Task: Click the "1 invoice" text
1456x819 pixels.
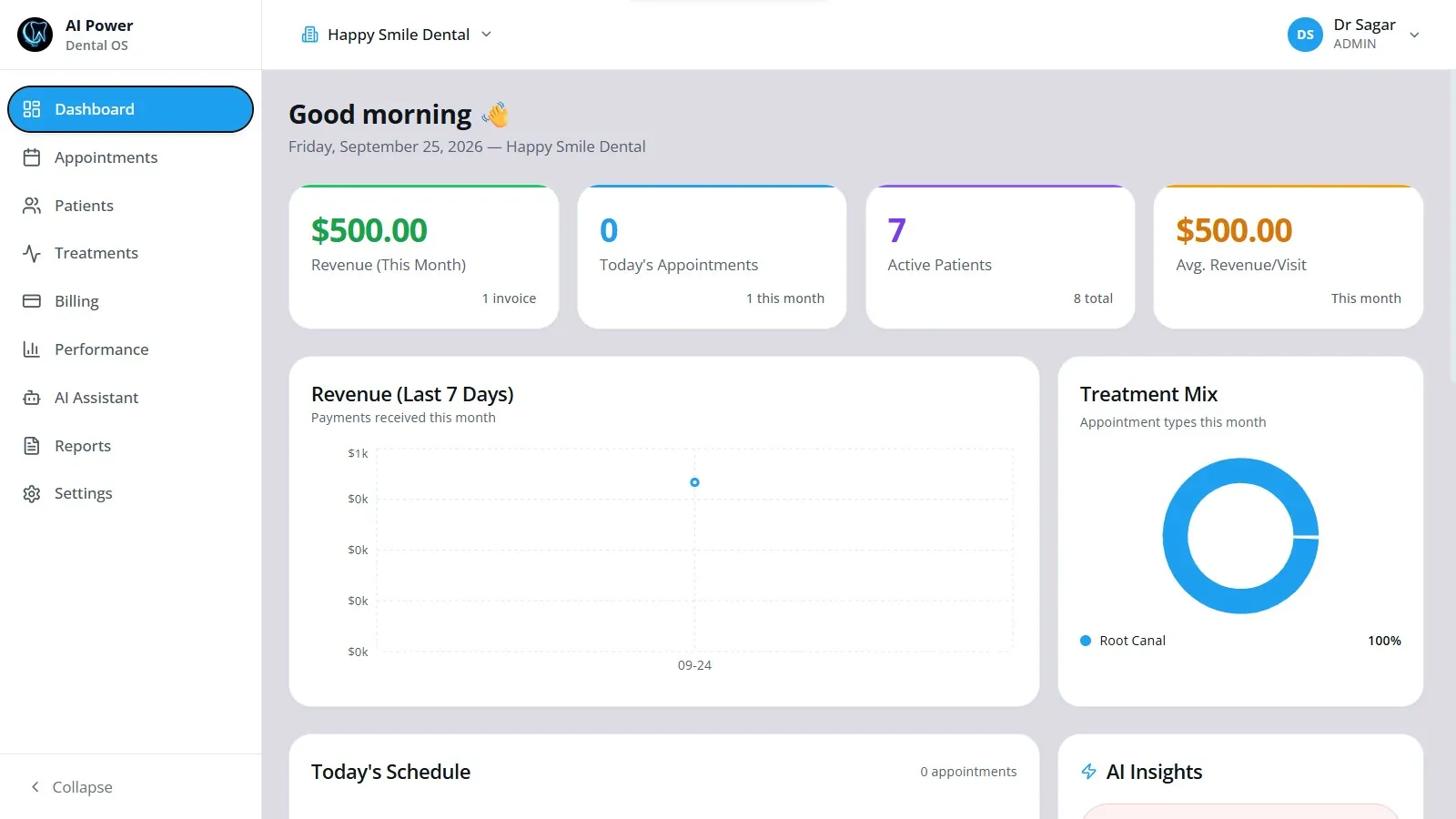Action: 509,298
